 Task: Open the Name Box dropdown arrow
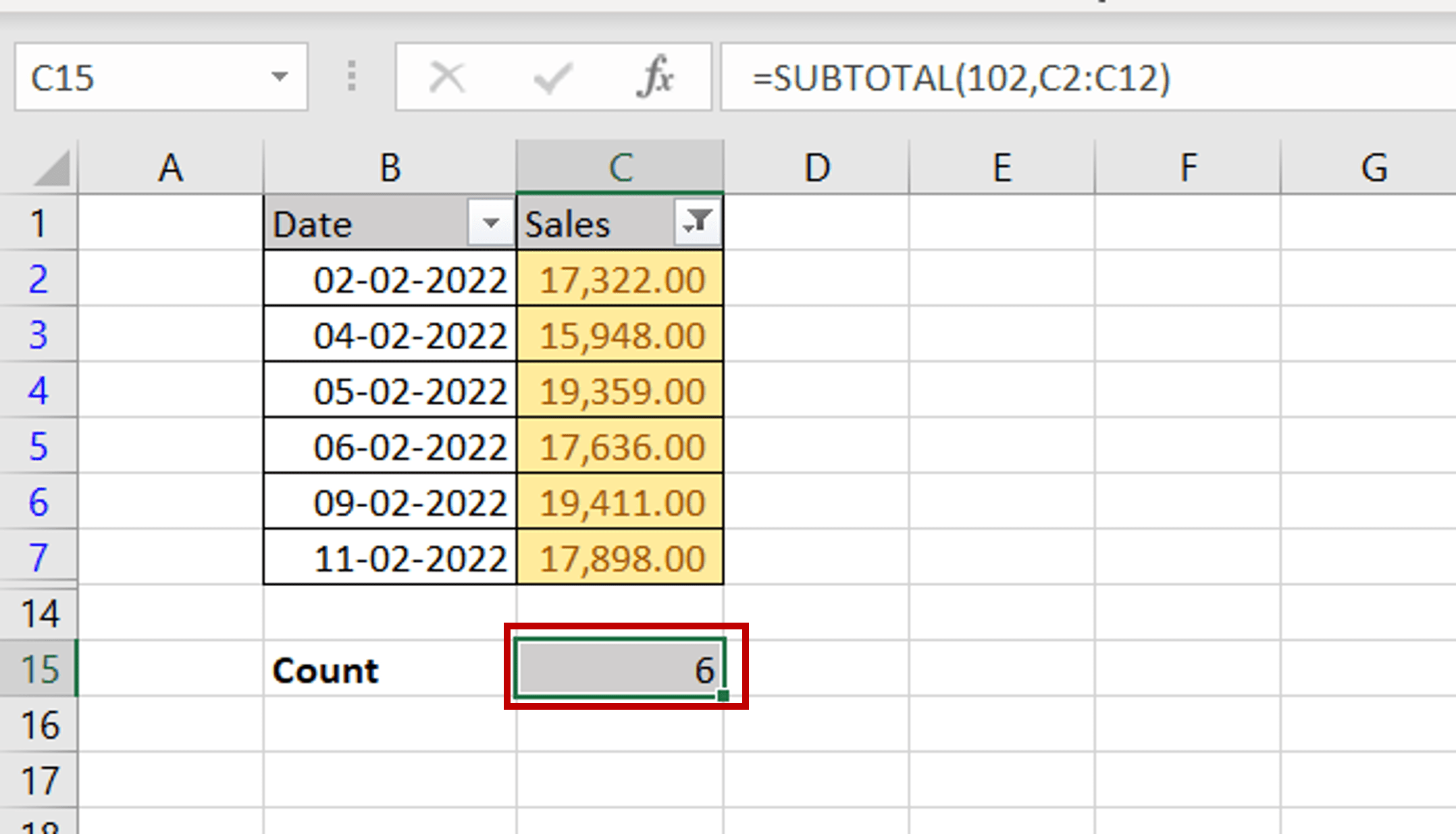(279, 76)
